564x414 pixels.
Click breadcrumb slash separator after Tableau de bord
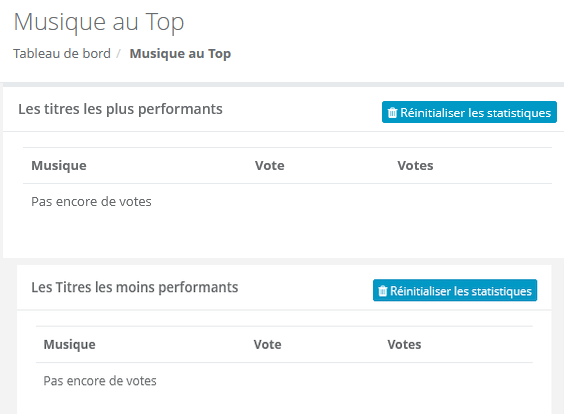point(118,54)
